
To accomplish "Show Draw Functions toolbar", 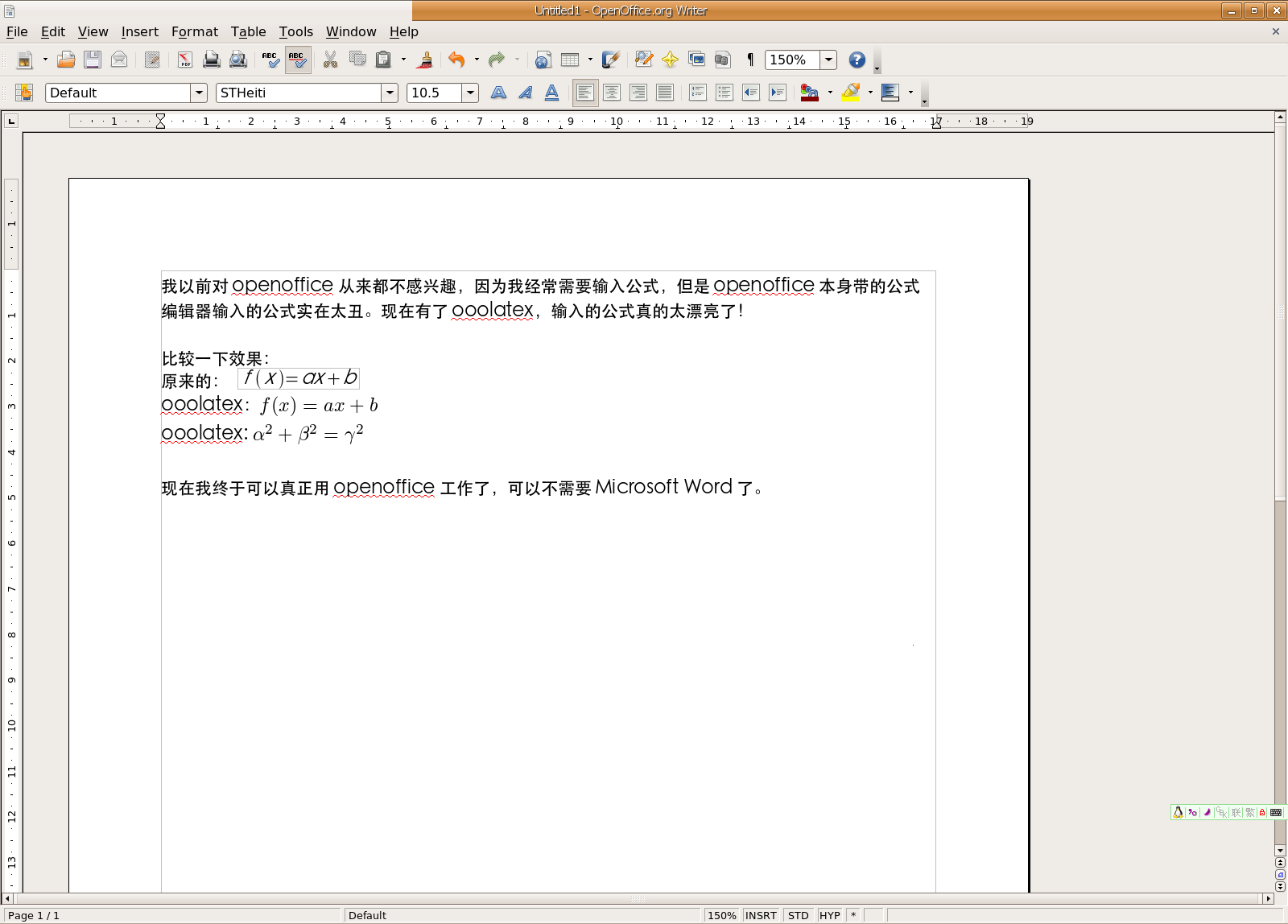I will [611, 60].
